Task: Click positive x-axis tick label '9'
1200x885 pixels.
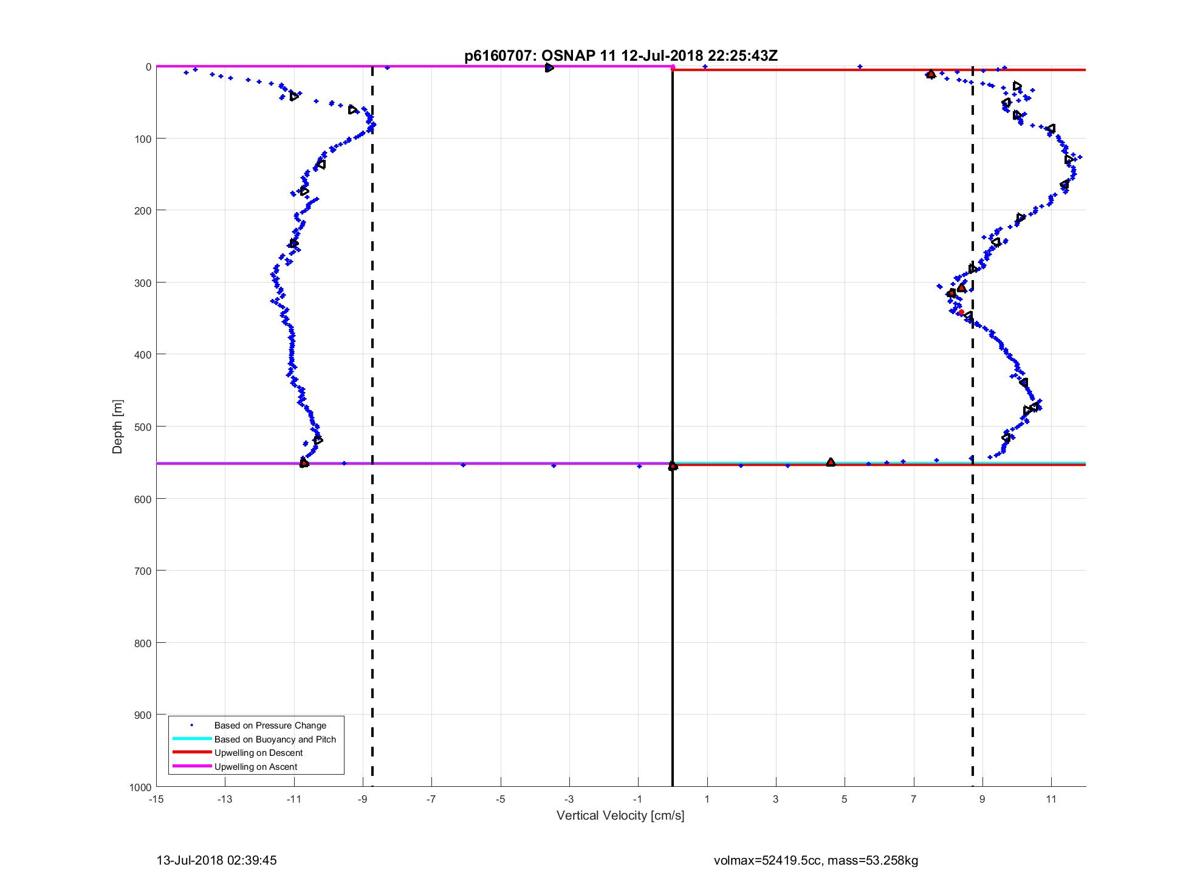Action: (982, 800)
